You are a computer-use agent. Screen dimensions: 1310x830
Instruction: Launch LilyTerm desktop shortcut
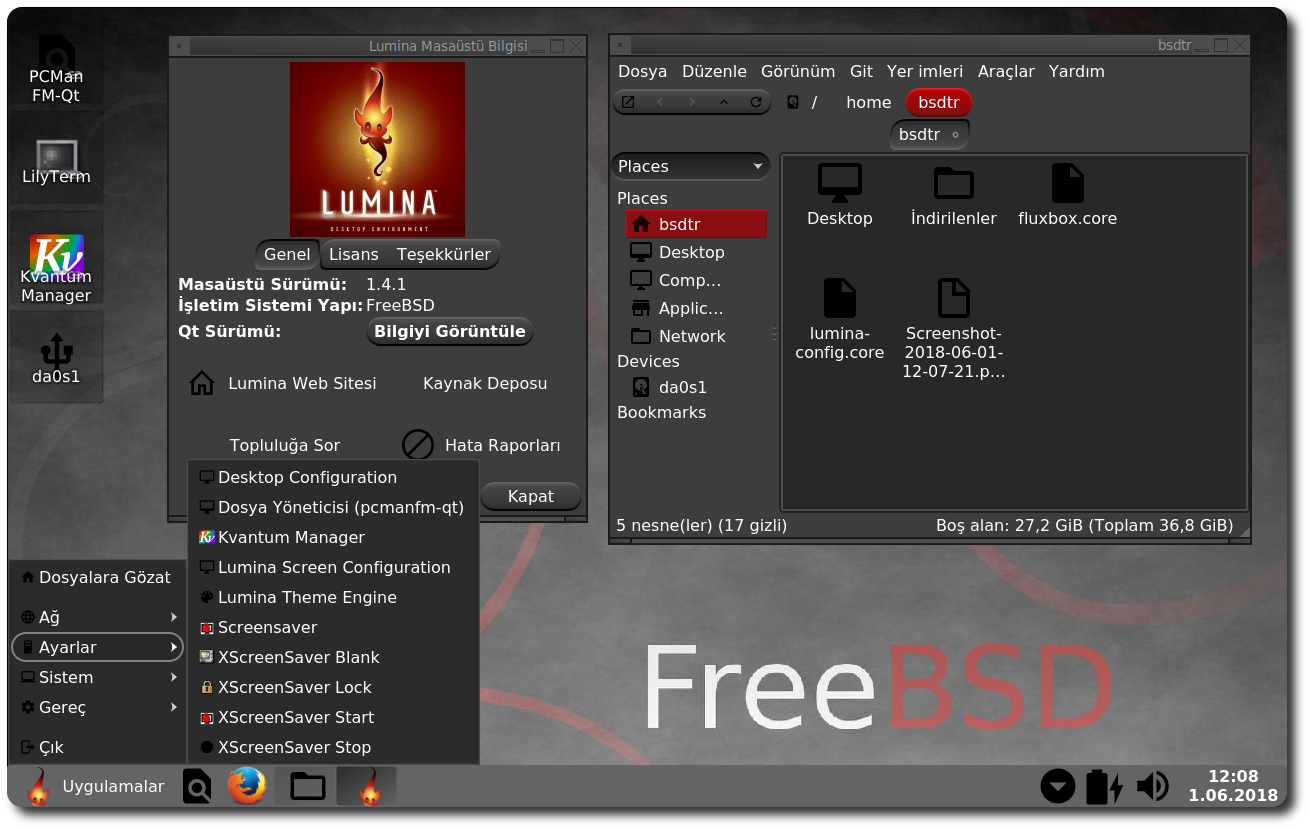click(56, 162)
